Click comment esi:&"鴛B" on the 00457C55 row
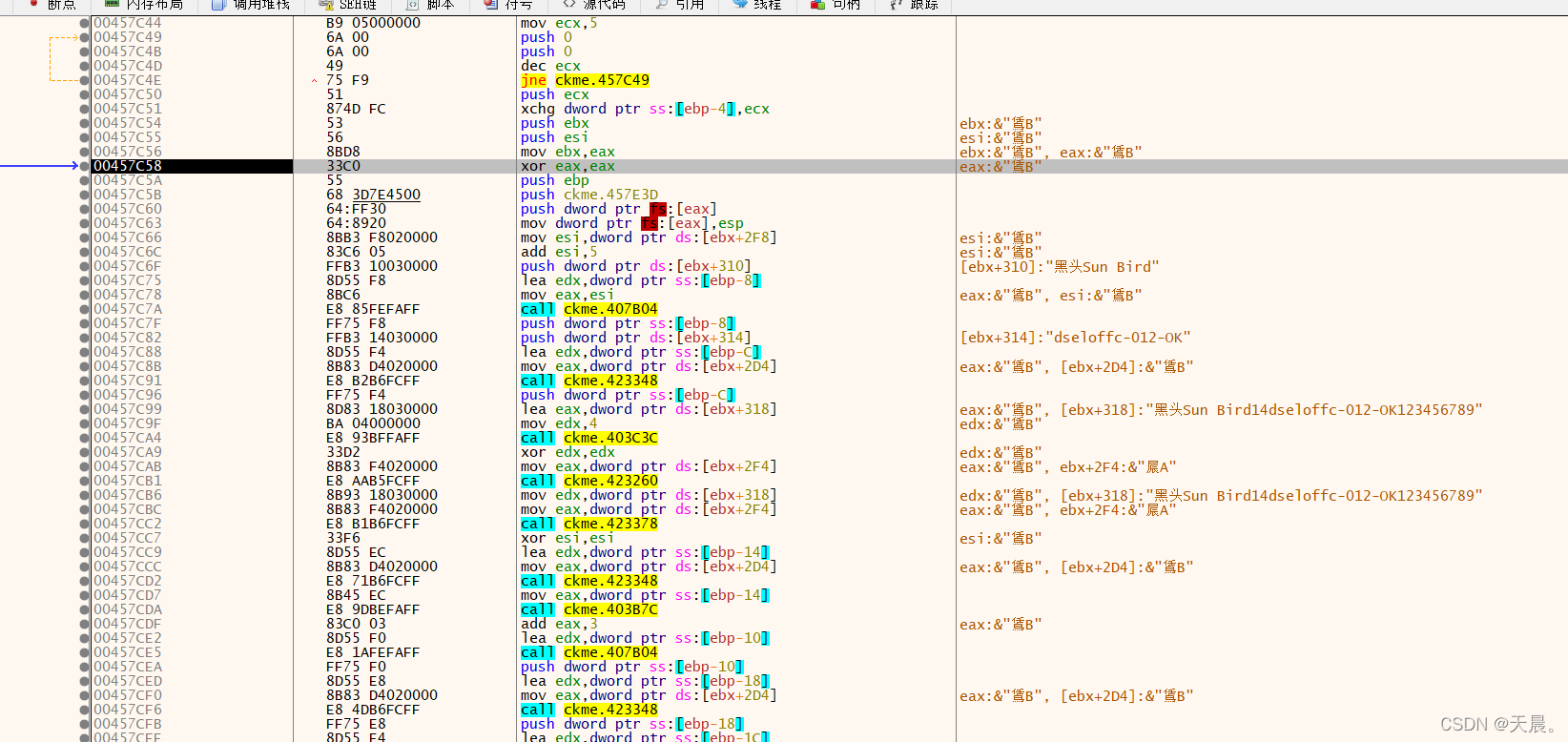 [1001, 137]
